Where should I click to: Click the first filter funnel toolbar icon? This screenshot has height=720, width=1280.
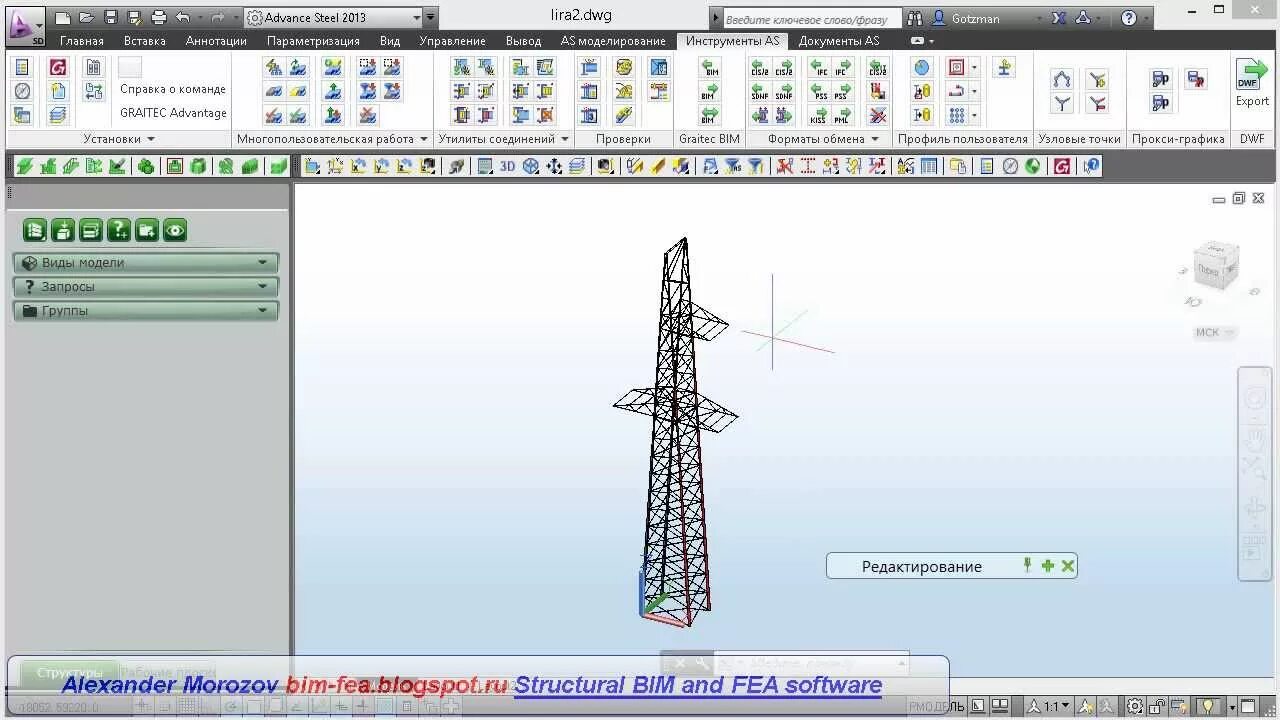point(733,166)
